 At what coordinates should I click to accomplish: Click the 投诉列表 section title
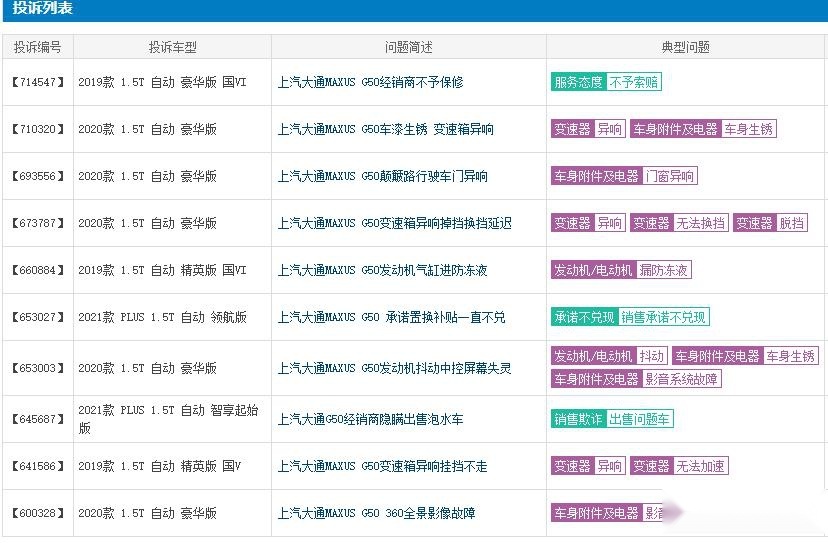pos(42,7)
